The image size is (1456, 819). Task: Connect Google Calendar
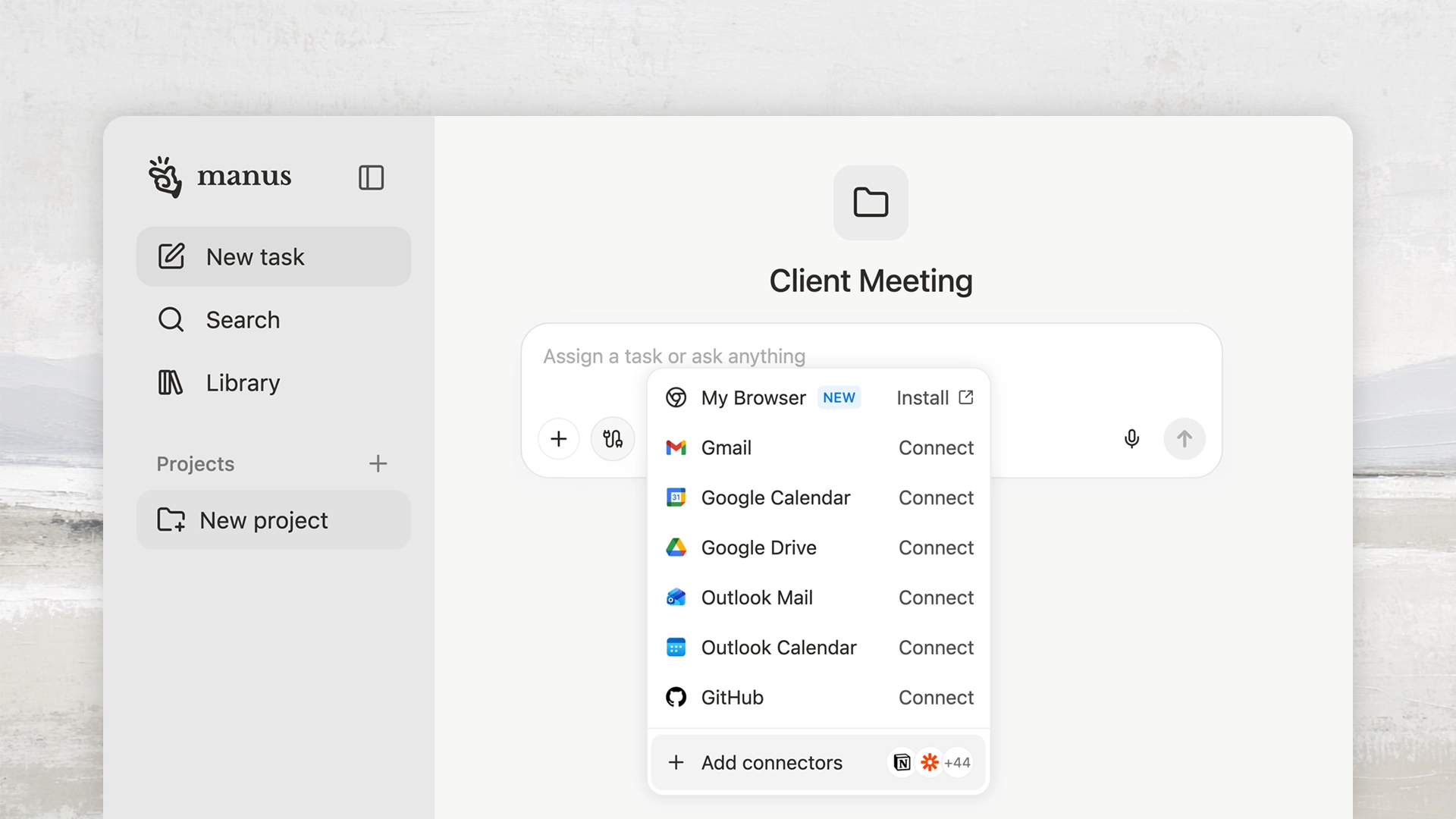[935, 497]
